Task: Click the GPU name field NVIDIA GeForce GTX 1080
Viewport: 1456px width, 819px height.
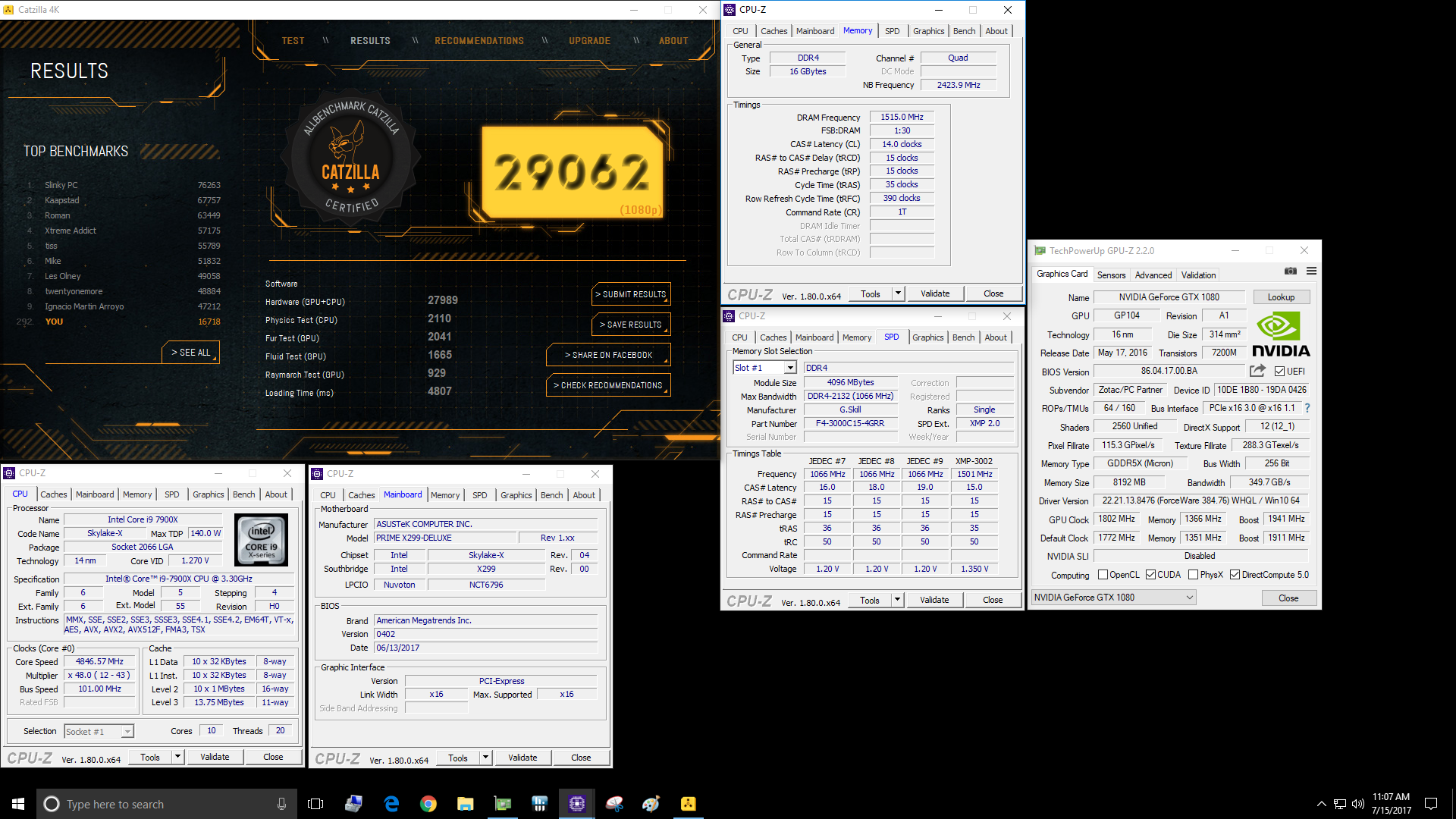Action: [1169, 297]
